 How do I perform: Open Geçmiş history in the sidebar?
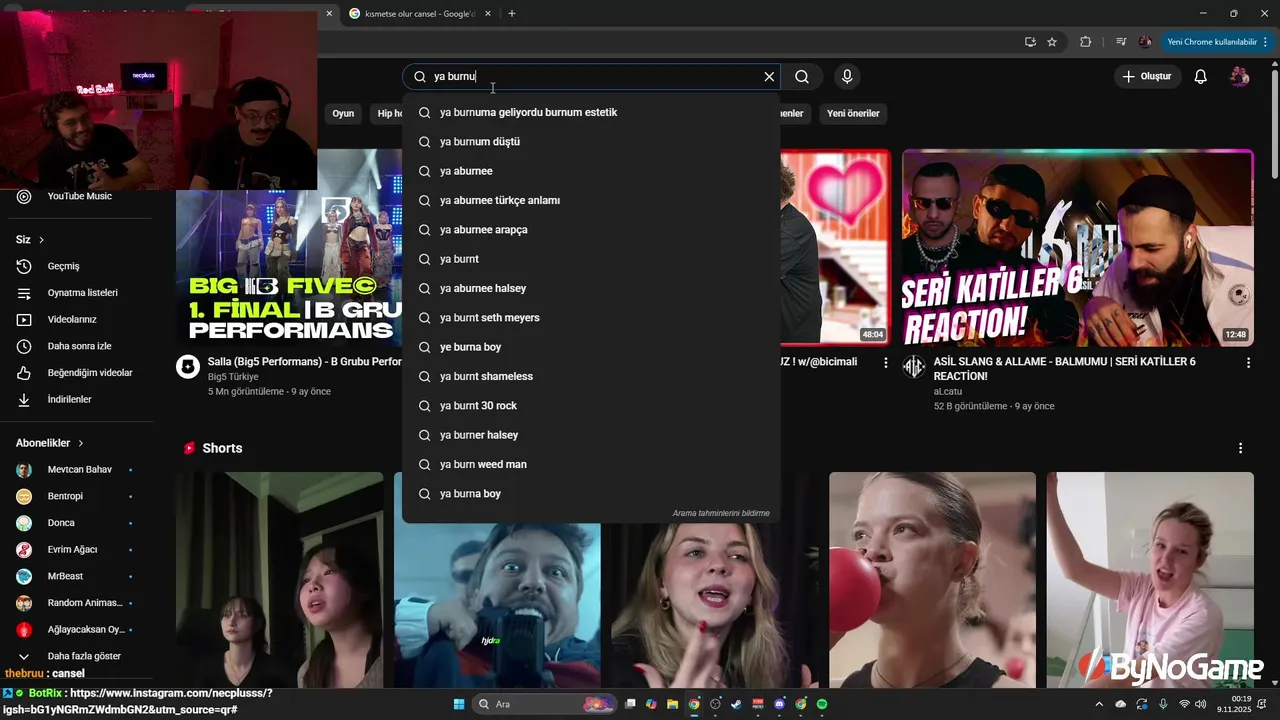78,266
